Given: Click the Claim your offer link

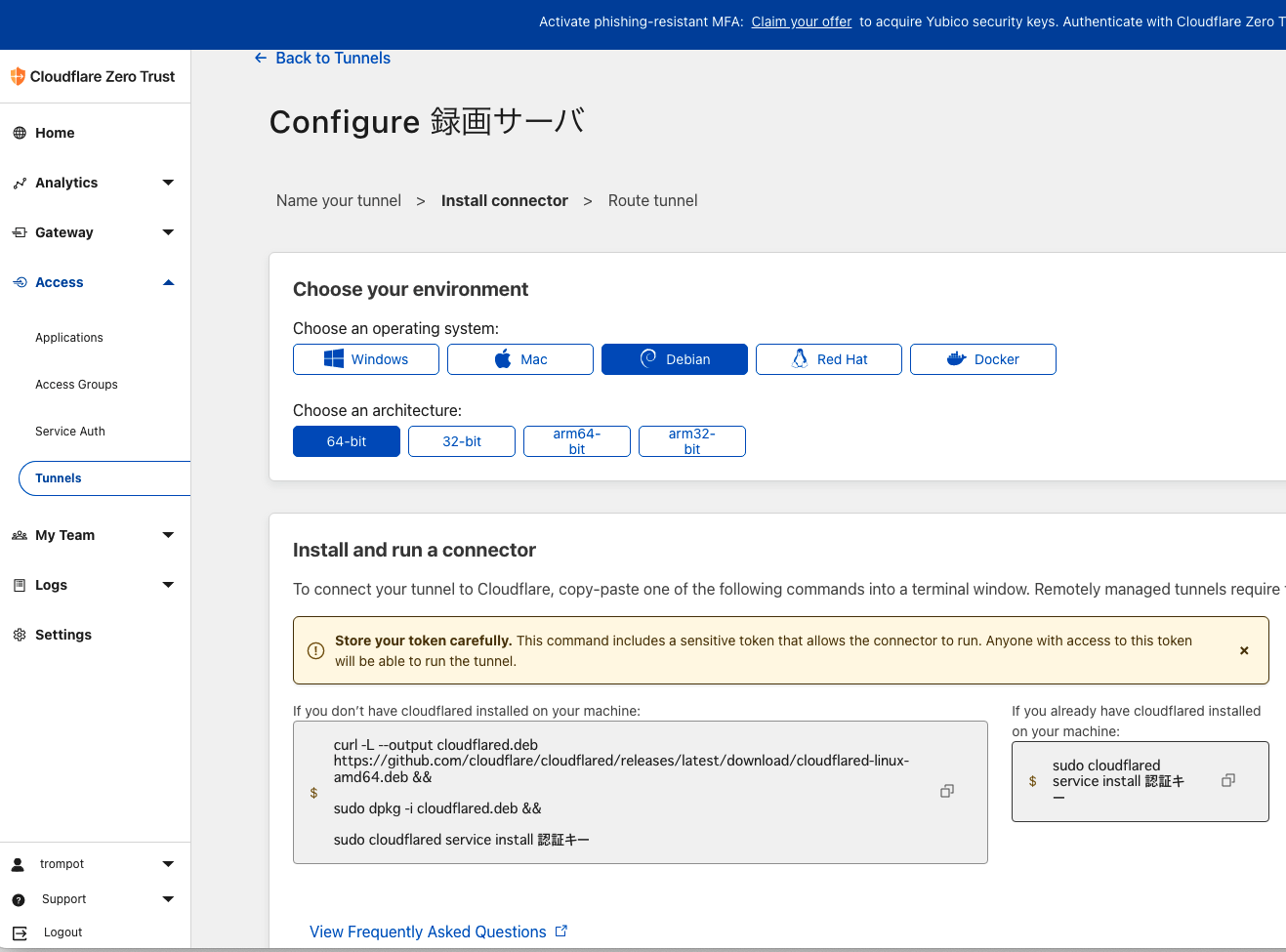Looking at the screenshot, I should [x=801, y=21].
